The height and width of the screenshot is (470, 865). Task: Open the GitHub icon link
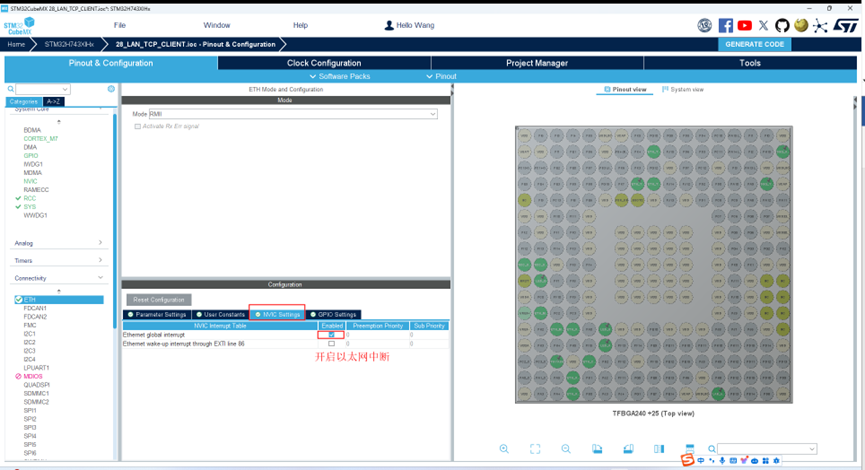(782, 25)
